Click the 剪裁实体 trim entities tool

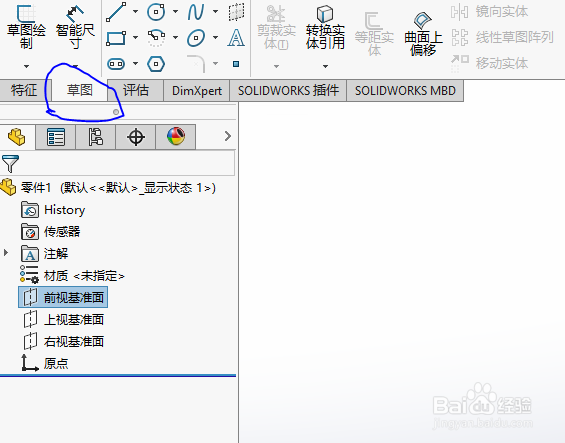pyautogui.click(x=276, y=28)
